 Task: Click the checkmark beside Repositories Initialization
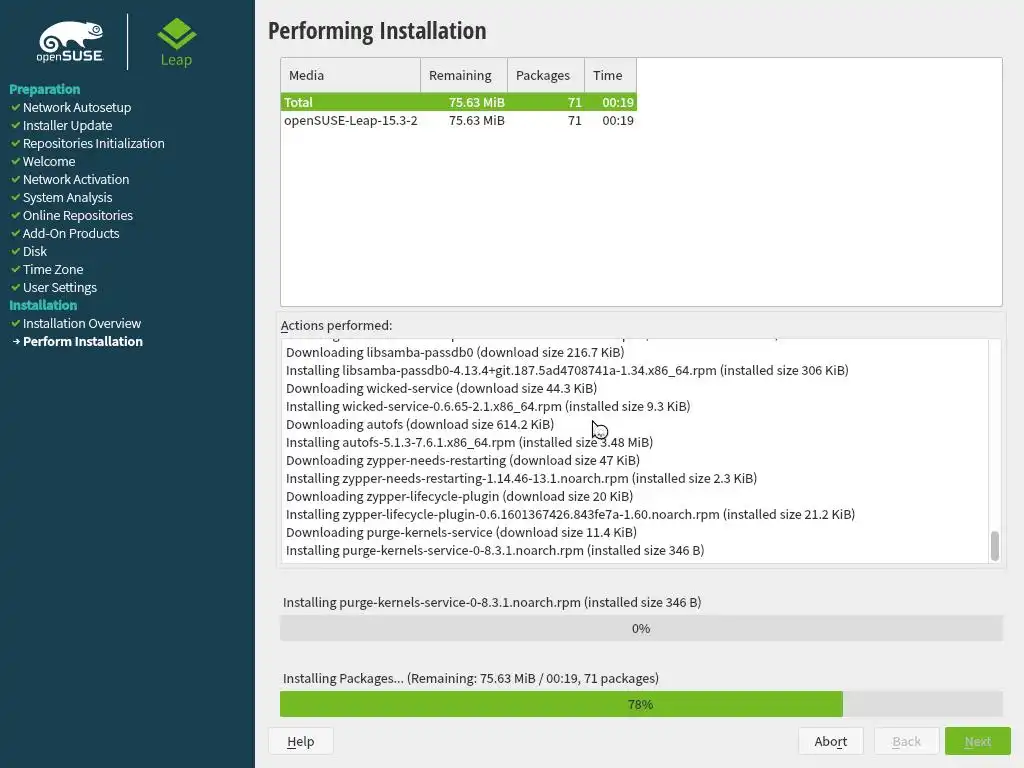[x=16, y=143]
